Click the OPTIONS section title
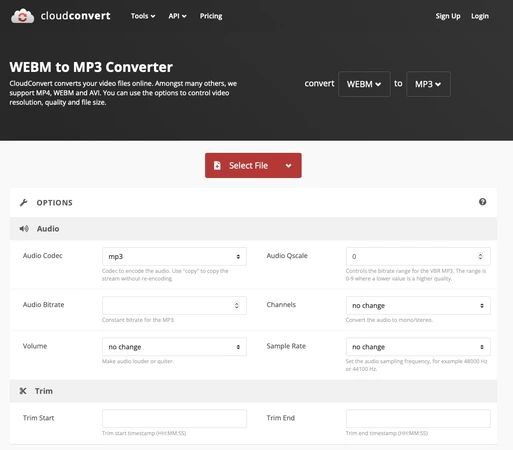The image size is (513, 450). tap(54, 203)
